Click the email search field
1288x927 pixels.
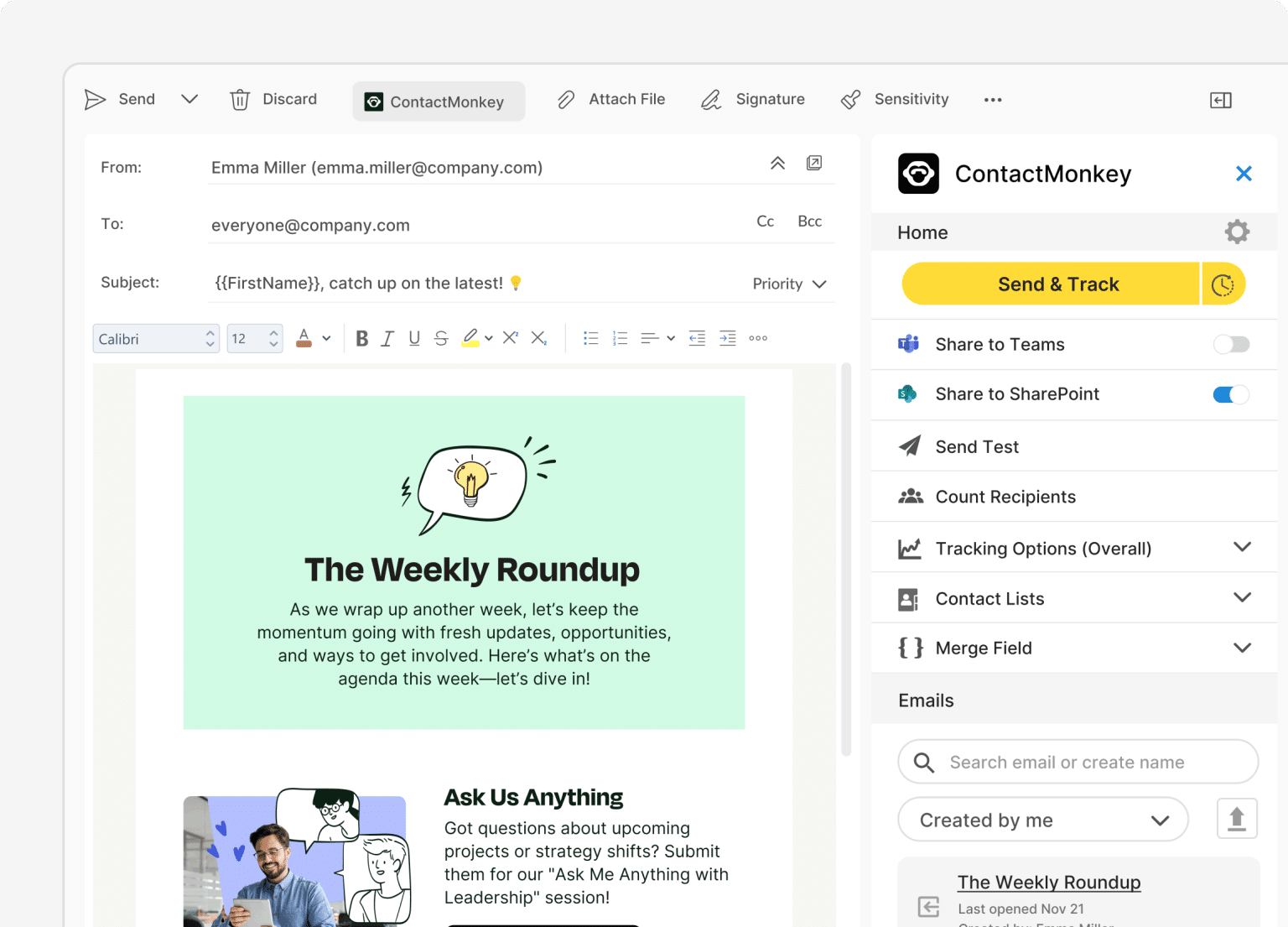1078,762
